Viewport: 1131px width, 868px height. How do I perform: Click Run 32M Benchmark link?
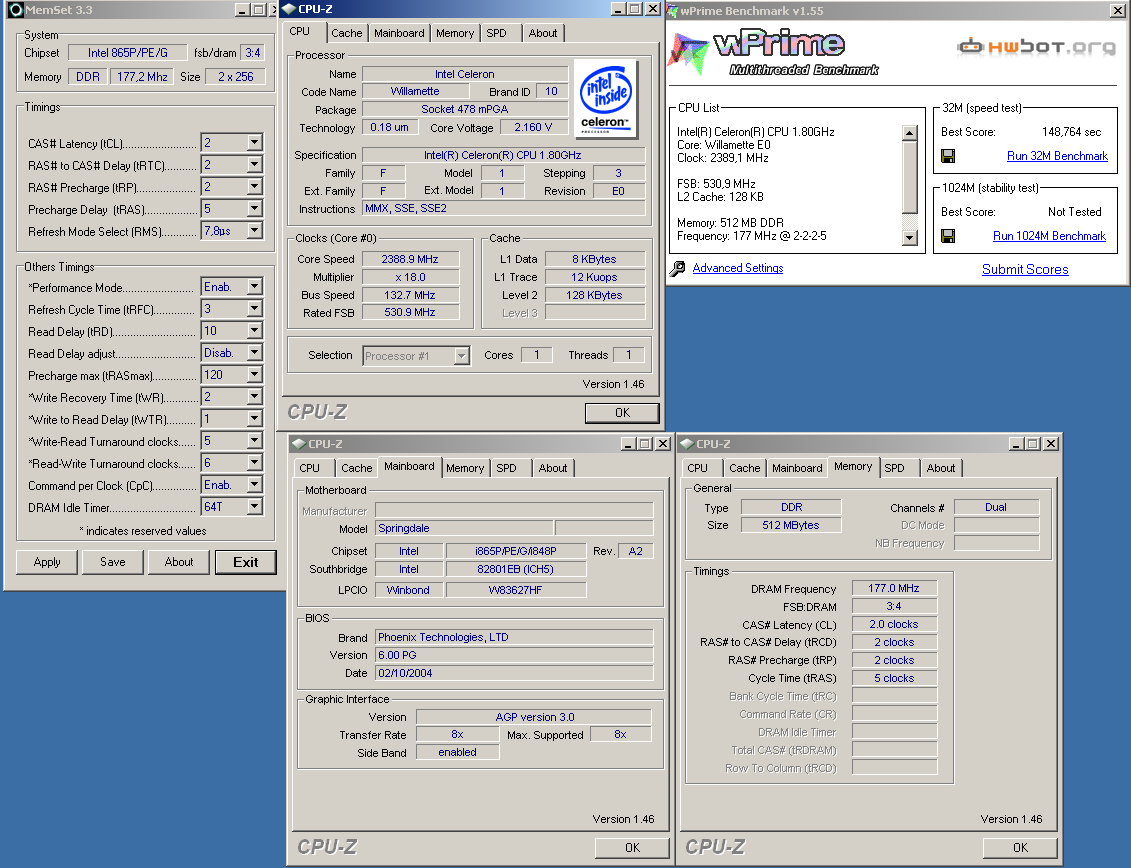pos(1057,156)
